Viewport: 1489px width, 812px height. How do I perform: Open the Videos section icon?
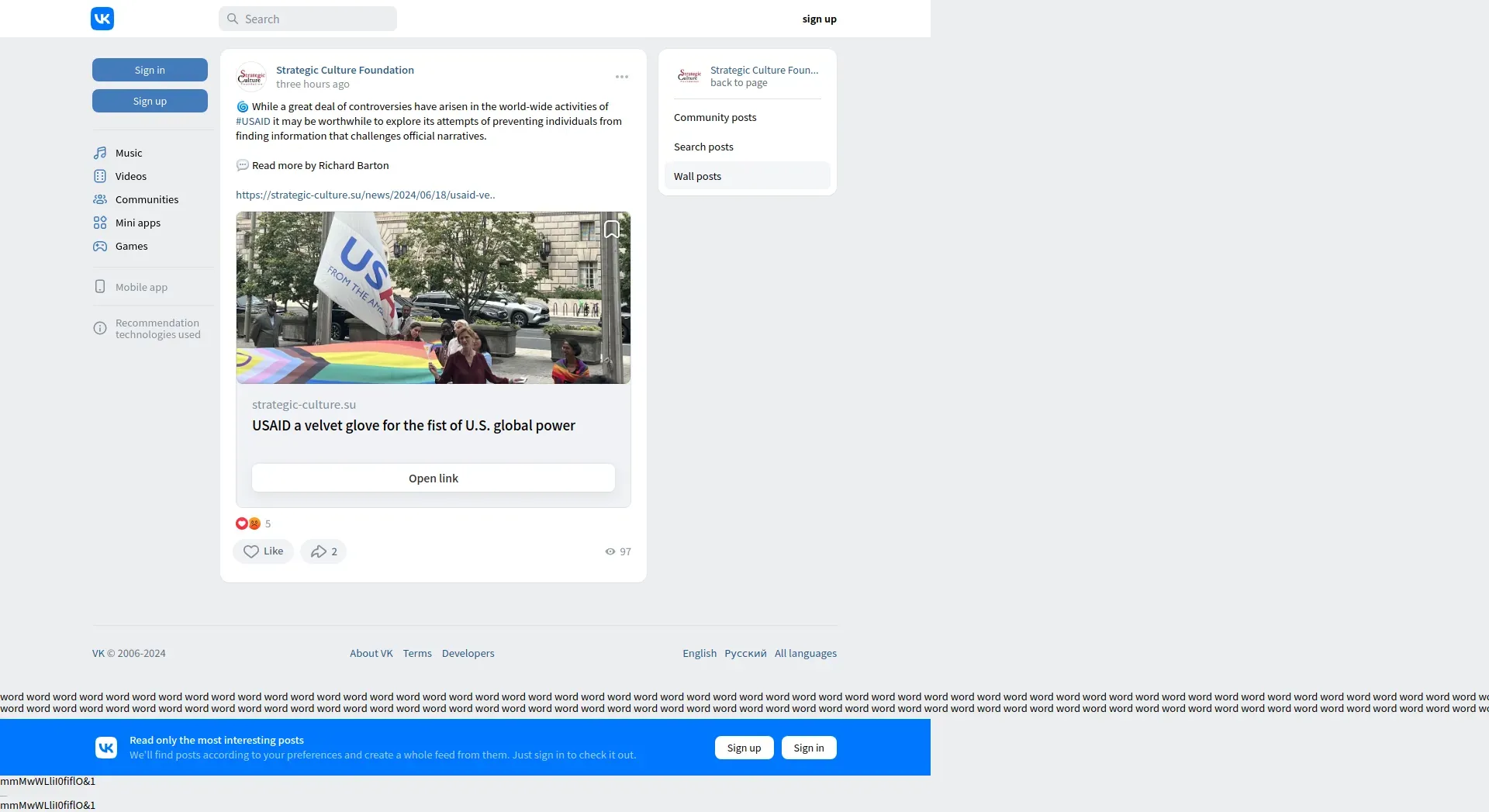tap(100, 176)
